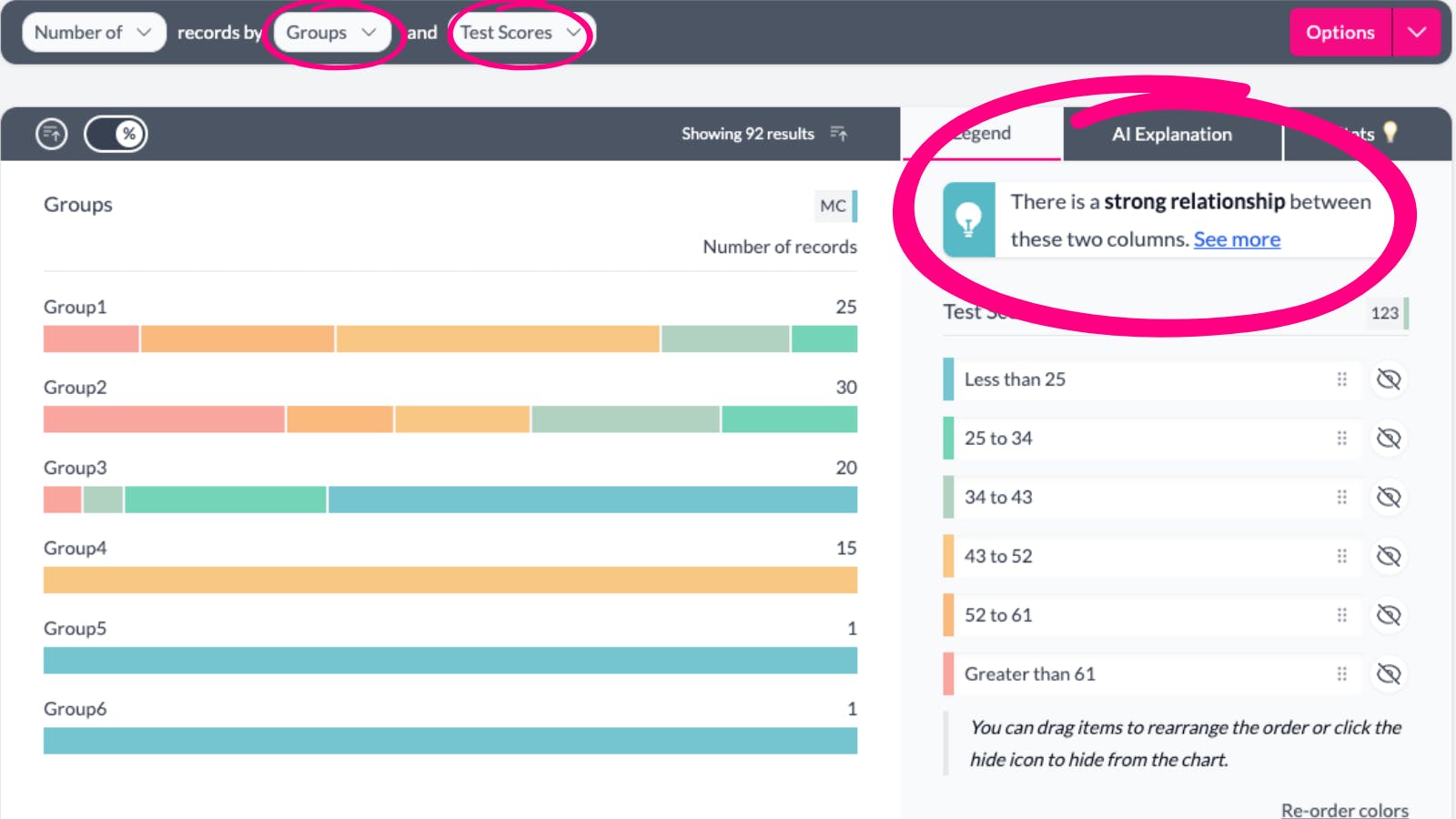
Task: Click drag handle for Less than 25
Action: [1341, 379]
